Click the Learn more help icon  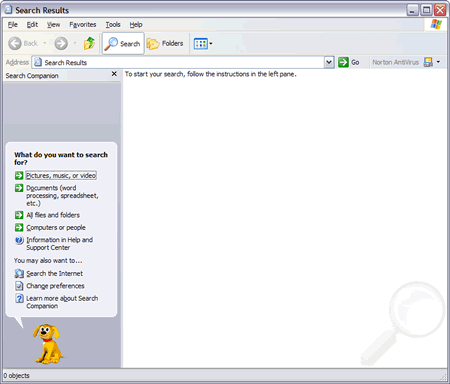pos(19,298)
